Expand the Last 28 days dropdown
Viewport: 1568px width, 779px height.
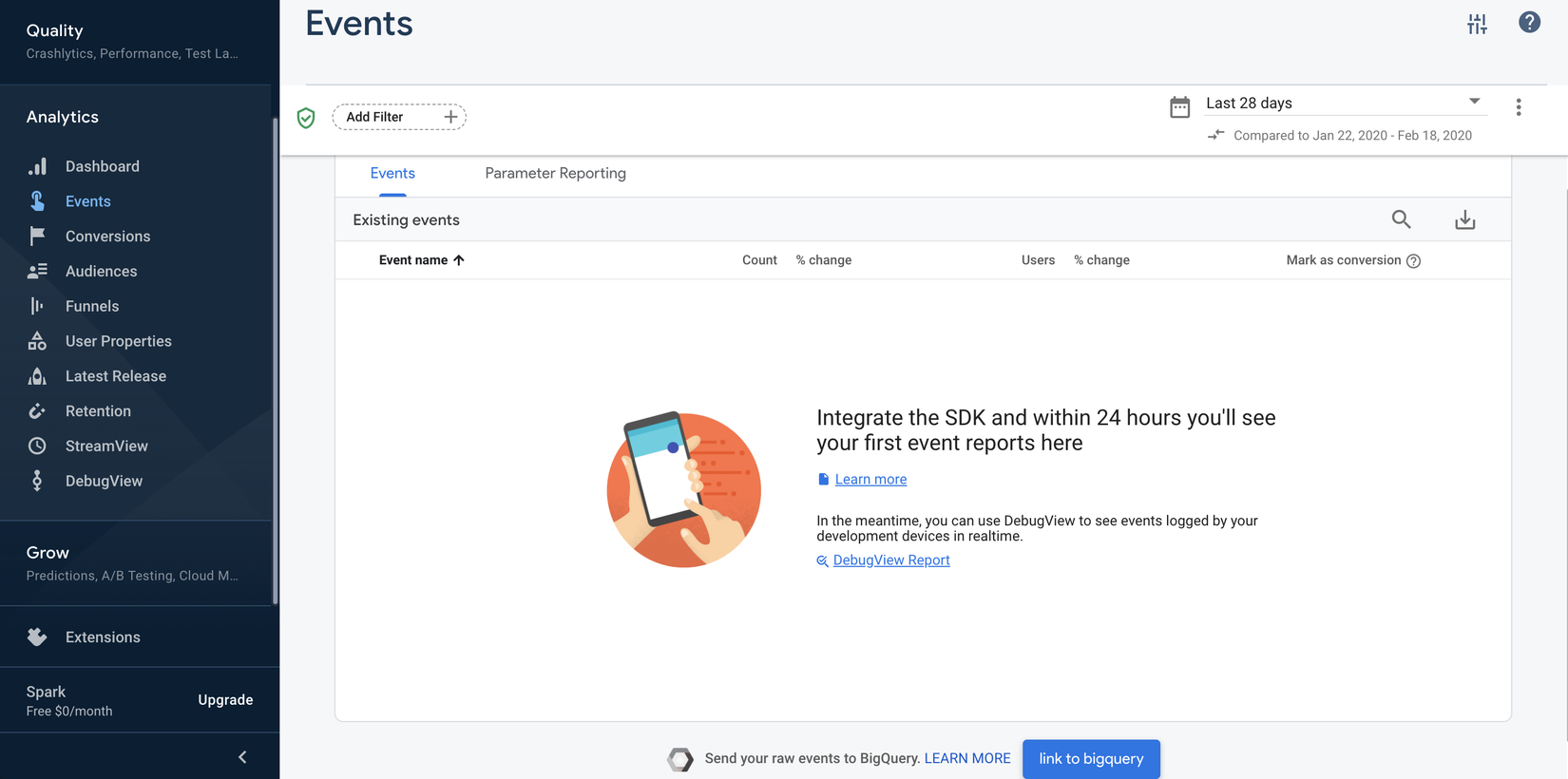point(1346,103)
